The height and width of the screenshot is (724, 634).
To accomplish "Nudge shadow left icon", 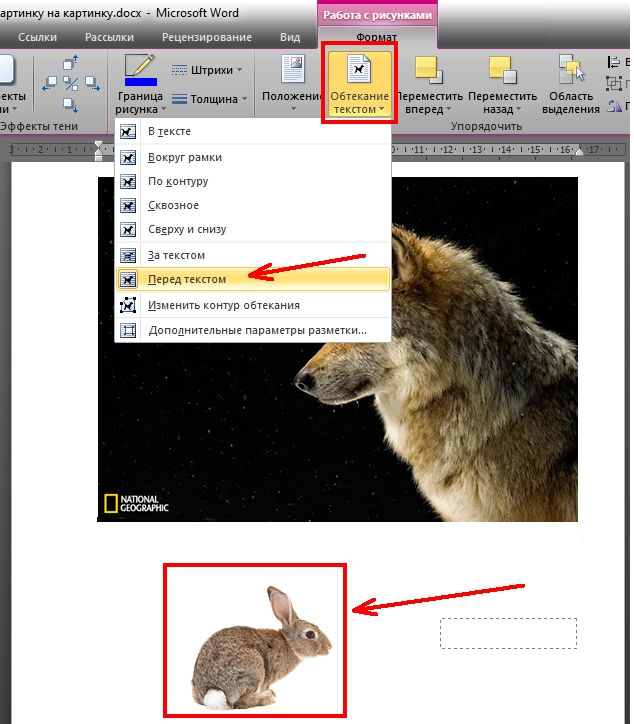I will point(49,84).
